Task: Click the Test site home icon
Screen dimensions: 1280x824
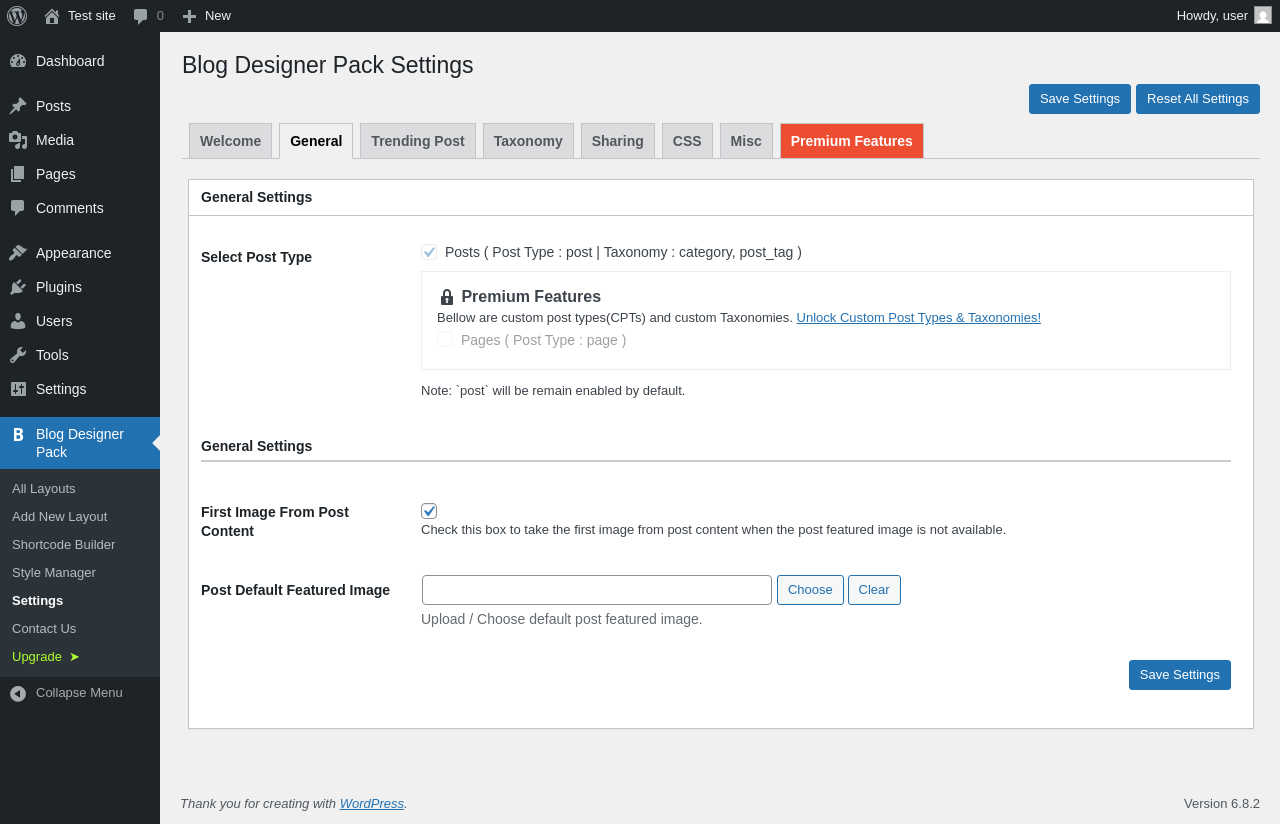Action: [52, 16]
